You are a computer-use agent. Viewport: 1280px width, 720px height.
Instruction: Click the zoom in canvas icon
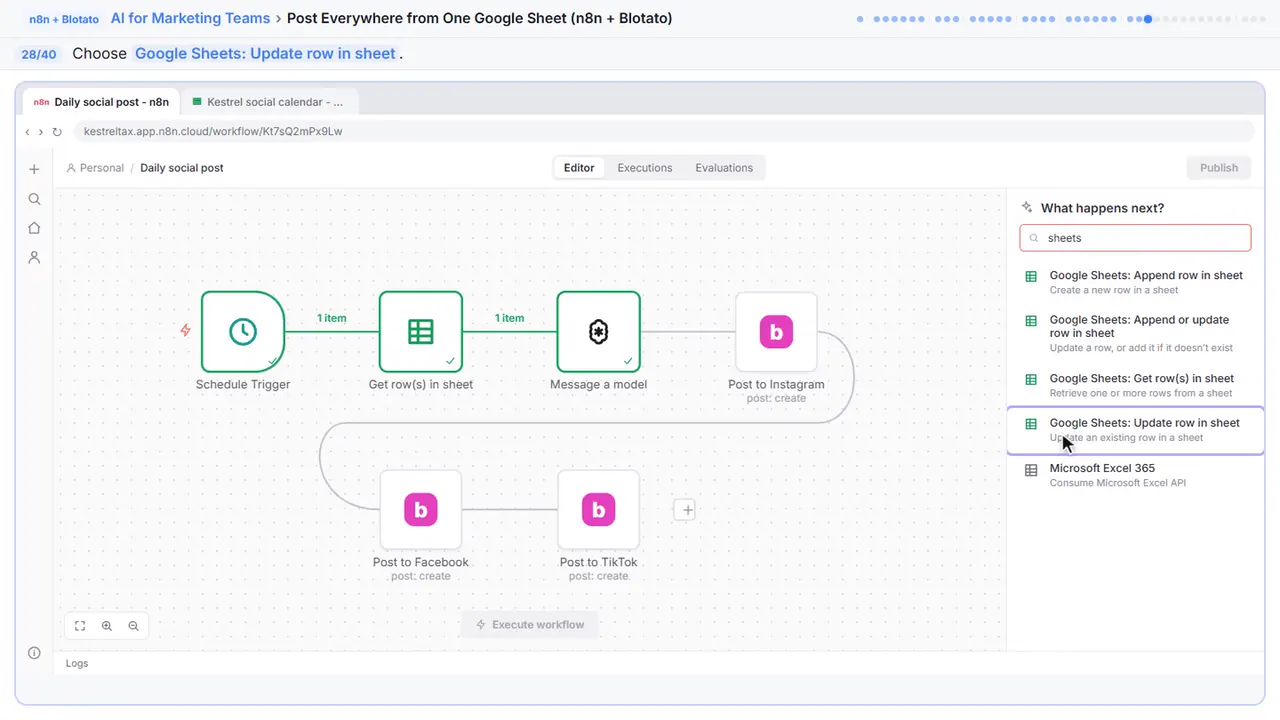[x=107, y=626]
